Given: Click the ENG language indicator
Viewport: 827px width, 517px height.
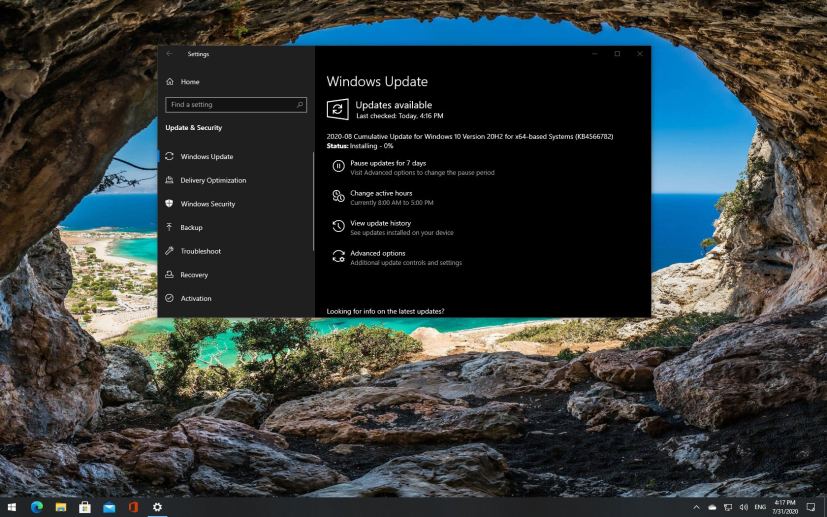Looking at the screenshot, I should tap(761, 508).
